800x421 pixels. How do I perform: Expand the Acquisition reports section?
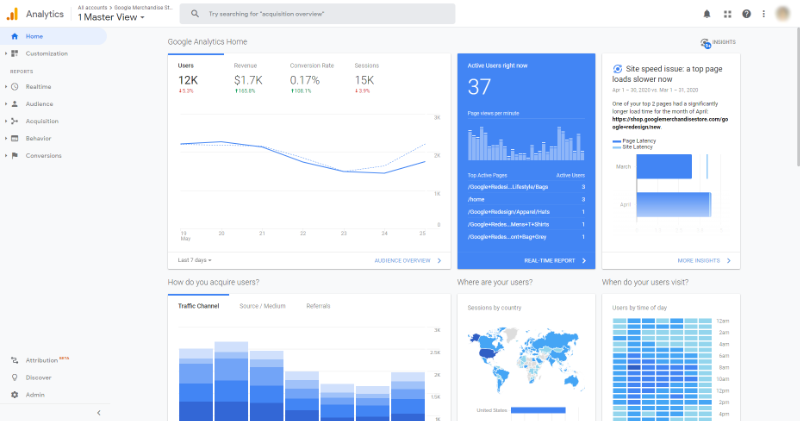tap(42, 121)
